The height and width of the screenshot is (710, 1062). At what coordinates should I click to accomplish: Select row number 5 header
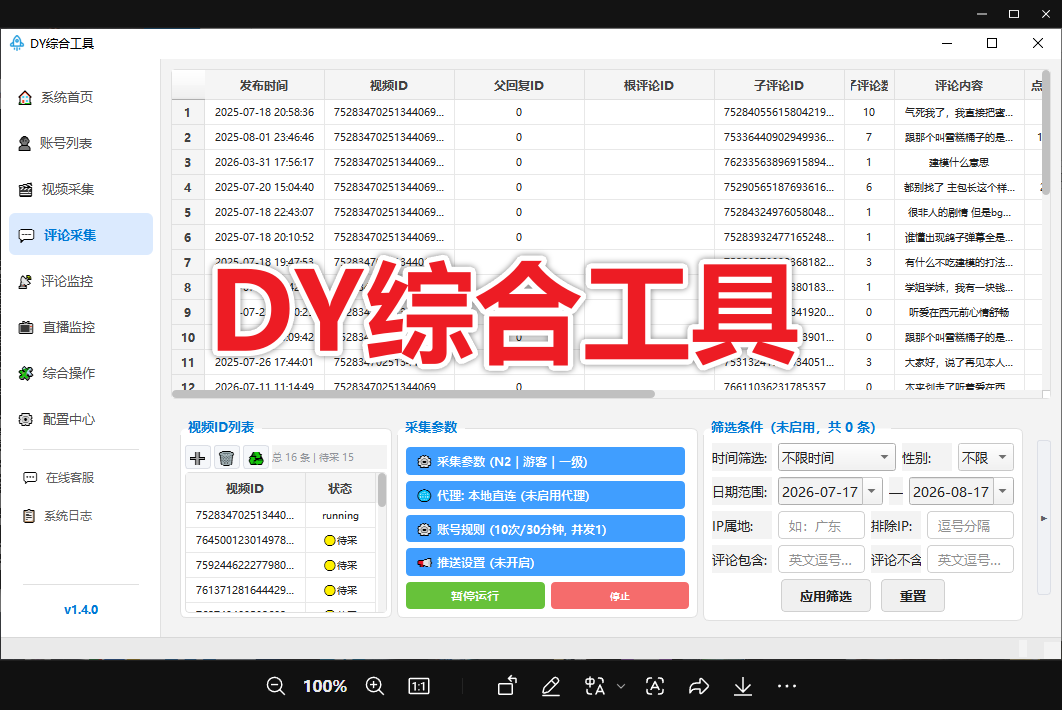188,213
